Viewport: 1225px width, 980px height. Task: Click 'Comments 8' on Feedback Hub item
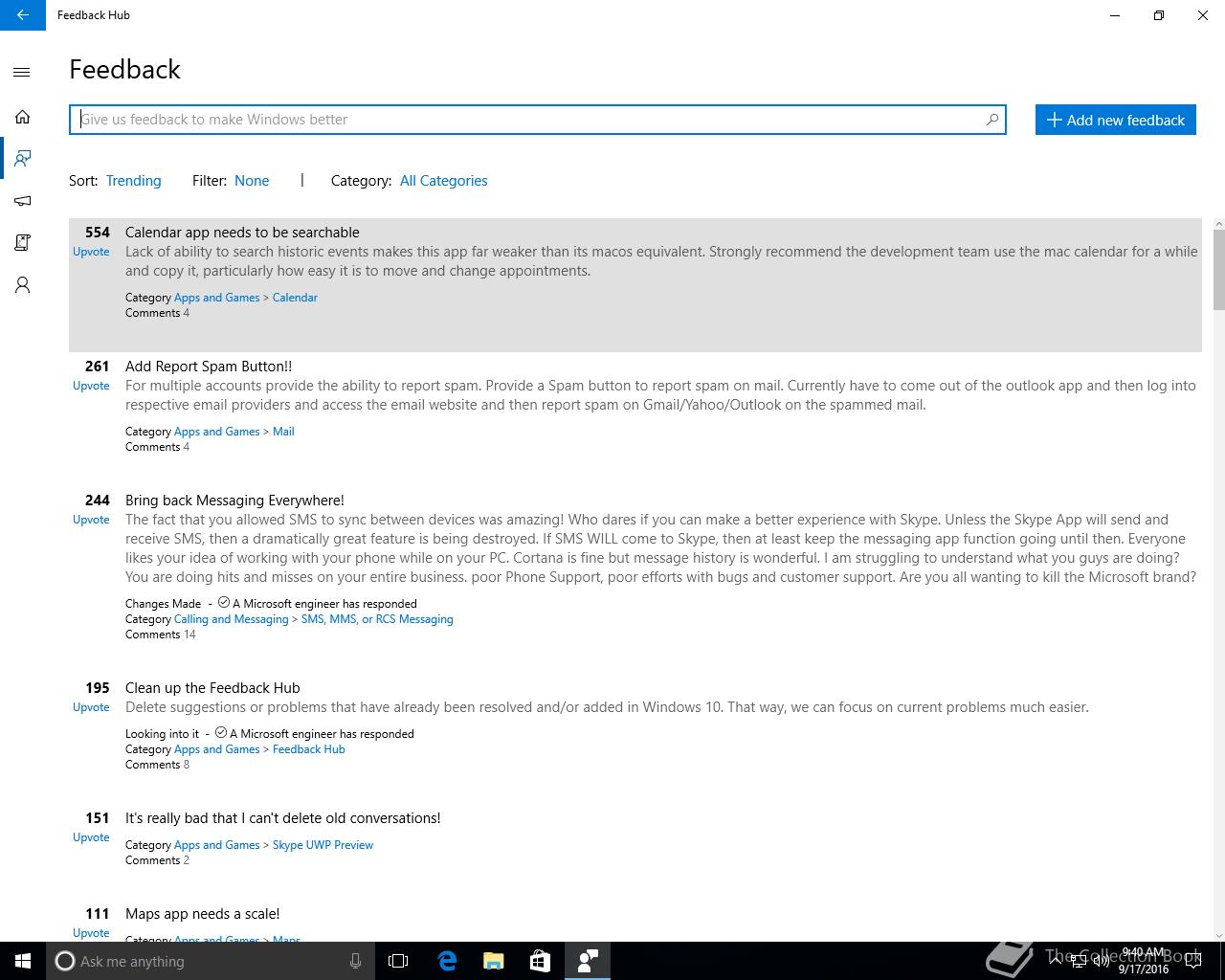point(157,765)
